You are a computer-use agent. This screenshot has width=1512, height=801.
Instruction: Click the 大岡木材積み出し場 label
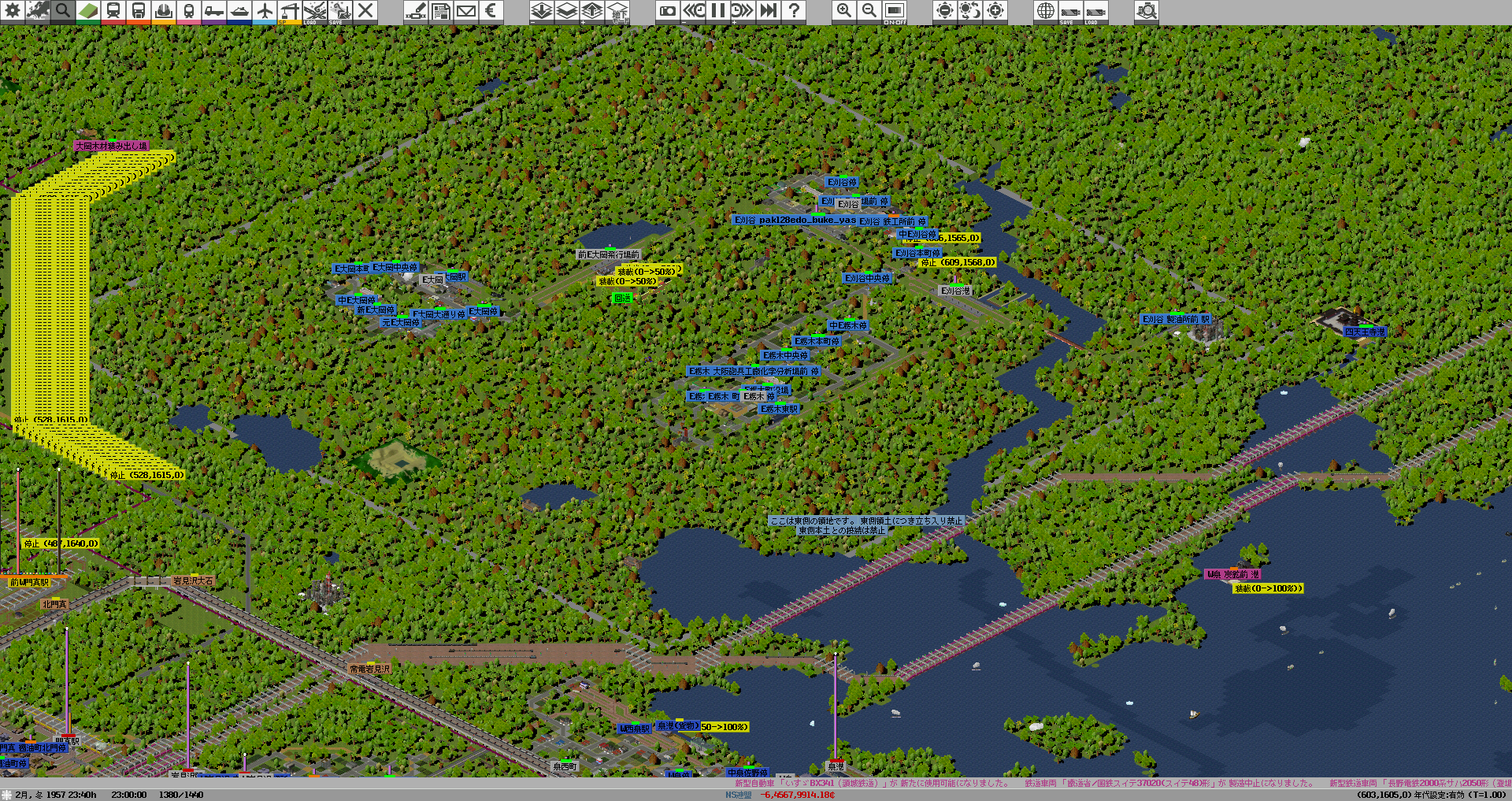(111, 146)
